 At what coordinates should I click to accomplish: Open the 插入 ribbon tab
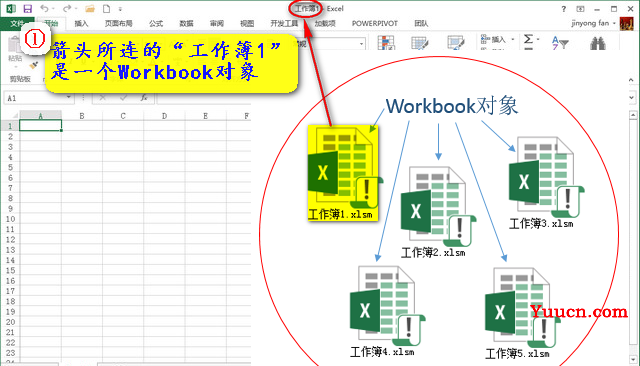(x=81, y=24)
